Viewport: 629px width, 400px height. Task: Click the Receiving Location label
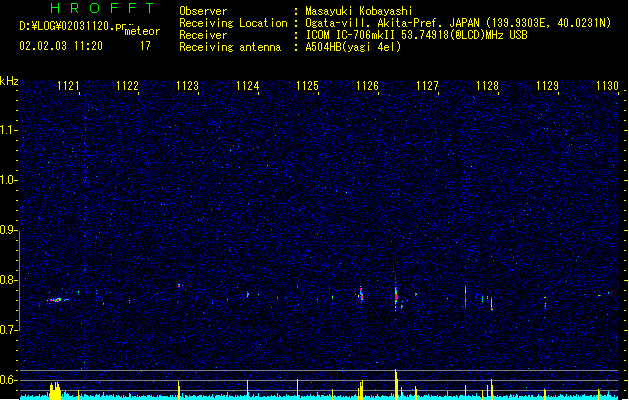[233, 23]
